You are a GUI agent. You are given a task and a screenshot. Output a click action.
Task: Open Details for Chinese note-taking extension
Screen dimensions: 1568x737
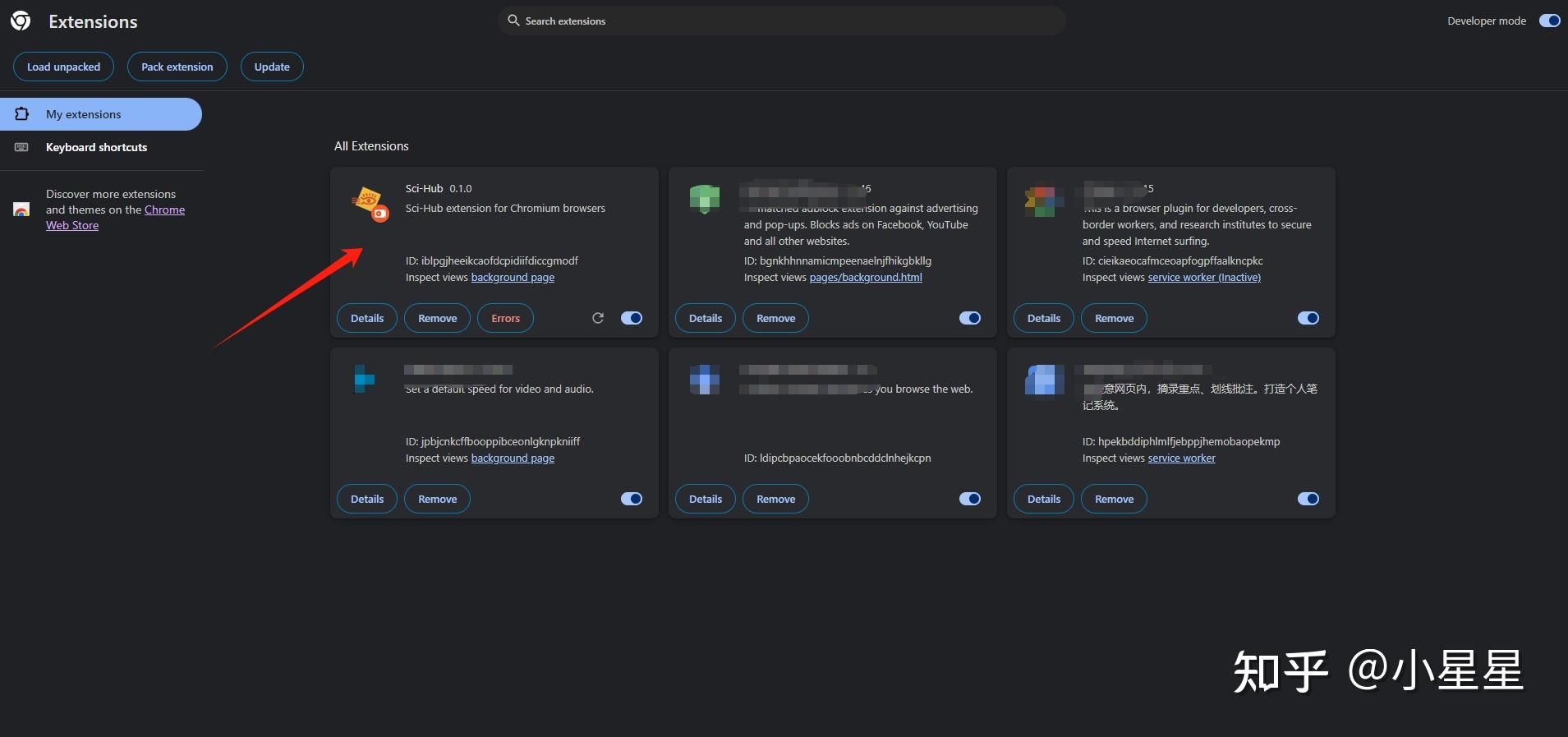tap(1044, 499)
